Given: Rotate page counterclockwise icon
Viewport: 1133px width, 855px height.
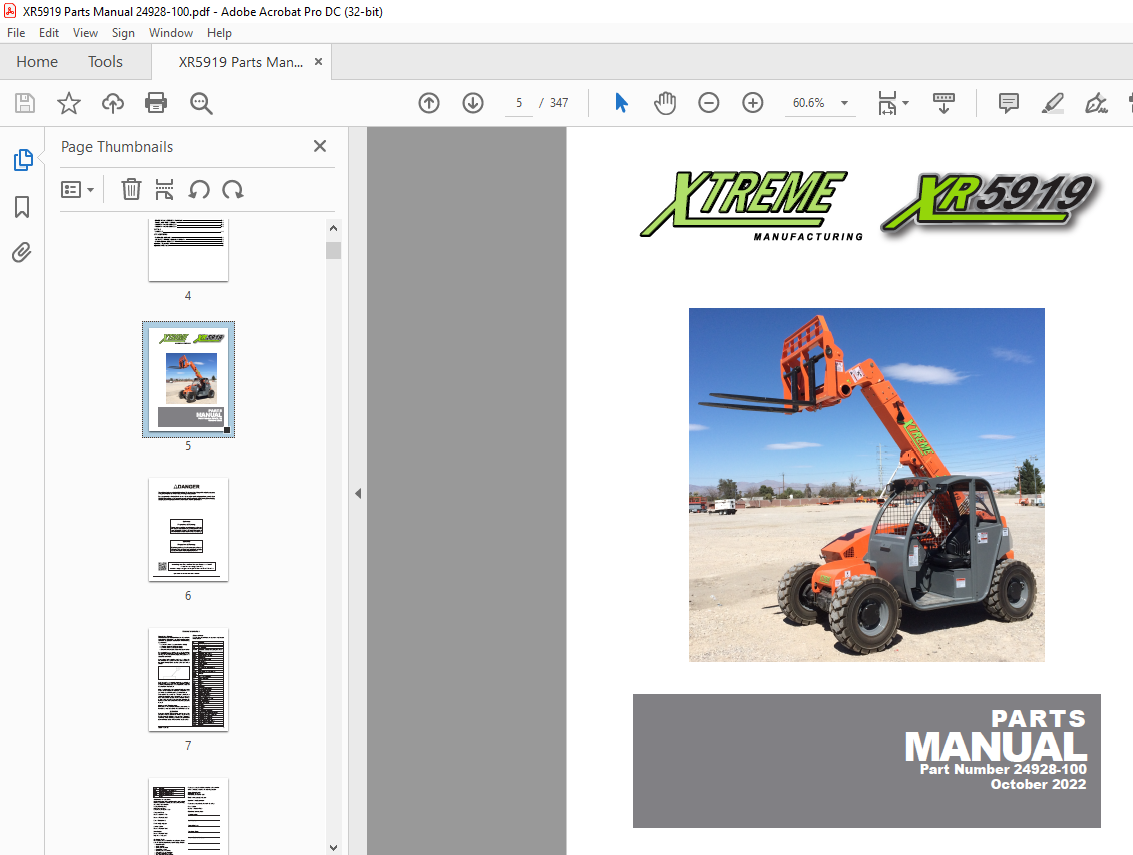Looking at the screenshot, I should (199, 189).
